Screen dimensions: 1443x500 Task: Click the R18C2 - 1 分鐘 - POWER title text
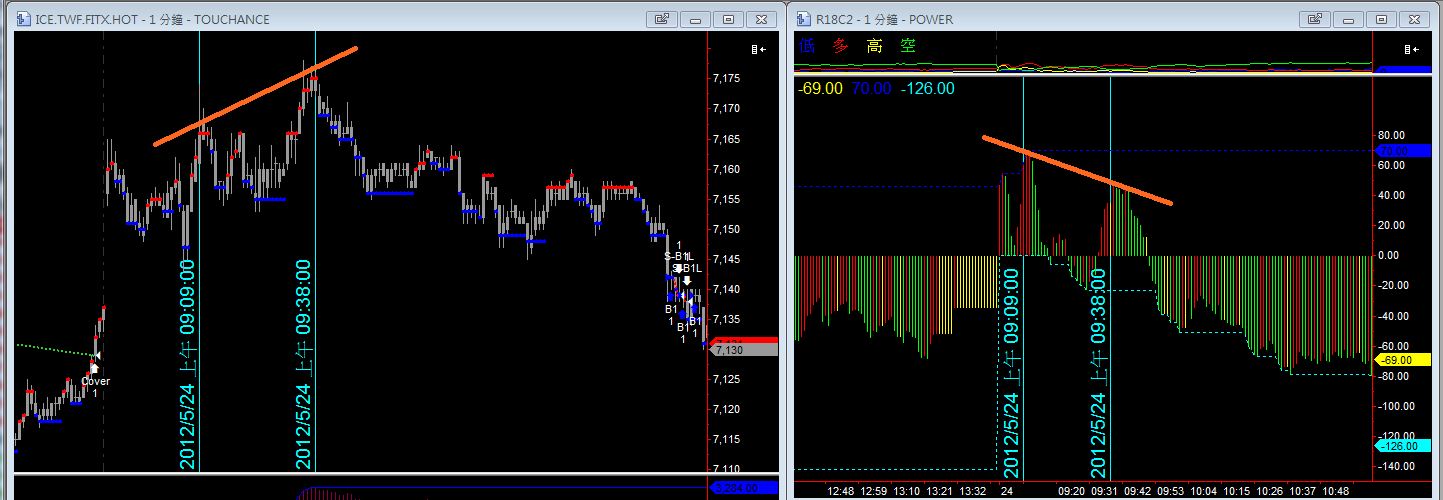coord(885,19)
